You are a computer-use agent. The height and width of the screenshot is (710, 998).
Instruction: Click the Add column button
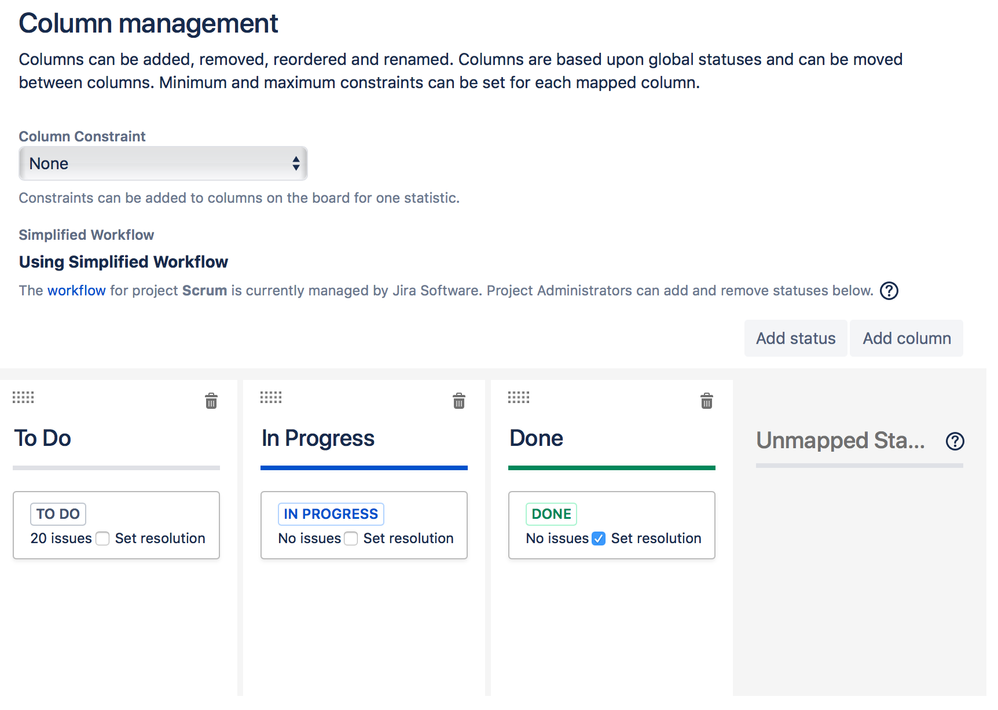coord(907,338)
